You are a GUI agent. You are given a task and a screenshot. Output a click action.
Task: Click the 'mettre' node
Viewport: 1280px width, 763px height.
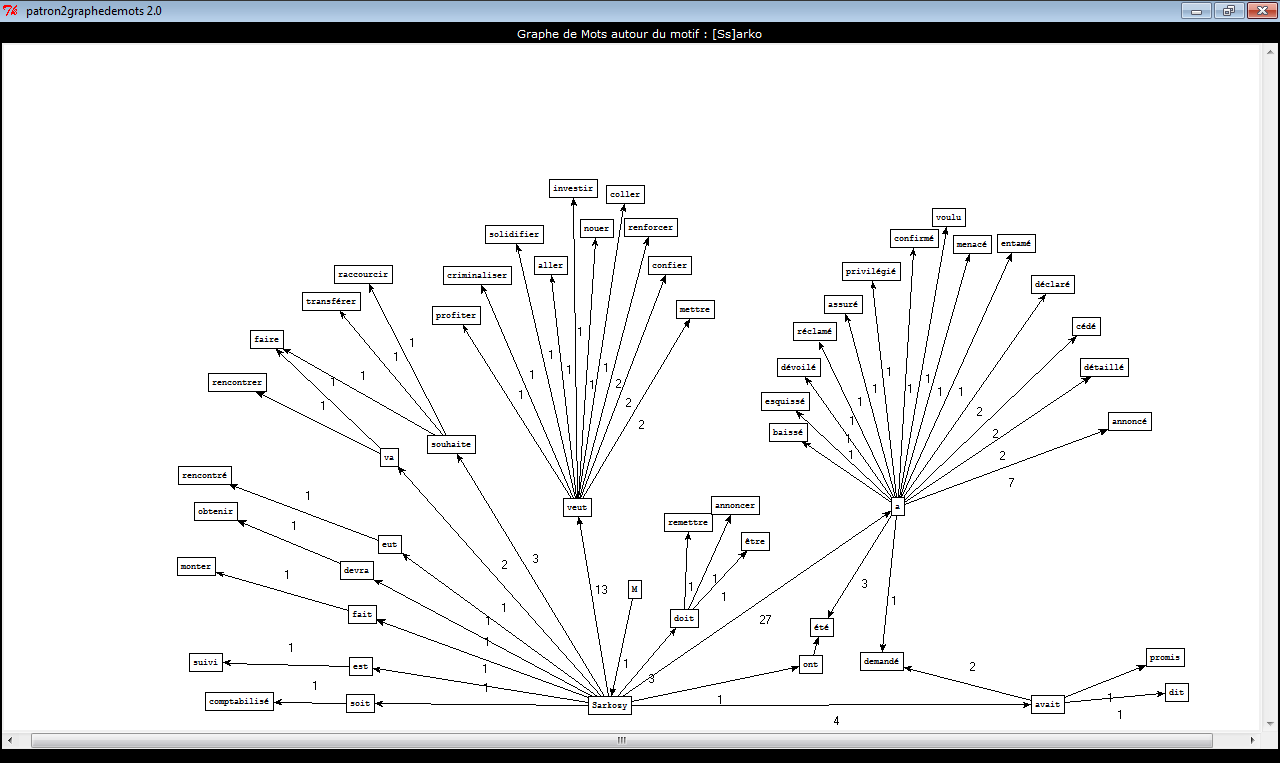click(x=695, y=309)
